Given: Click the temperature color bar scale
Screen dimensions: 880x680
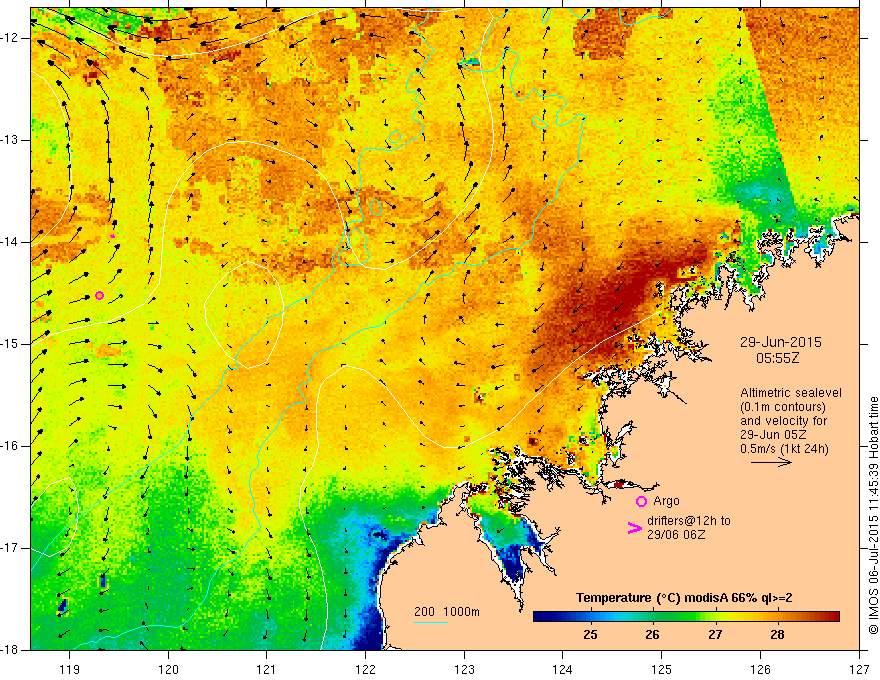Looking at the screenshot, I should tap(686, 617).
